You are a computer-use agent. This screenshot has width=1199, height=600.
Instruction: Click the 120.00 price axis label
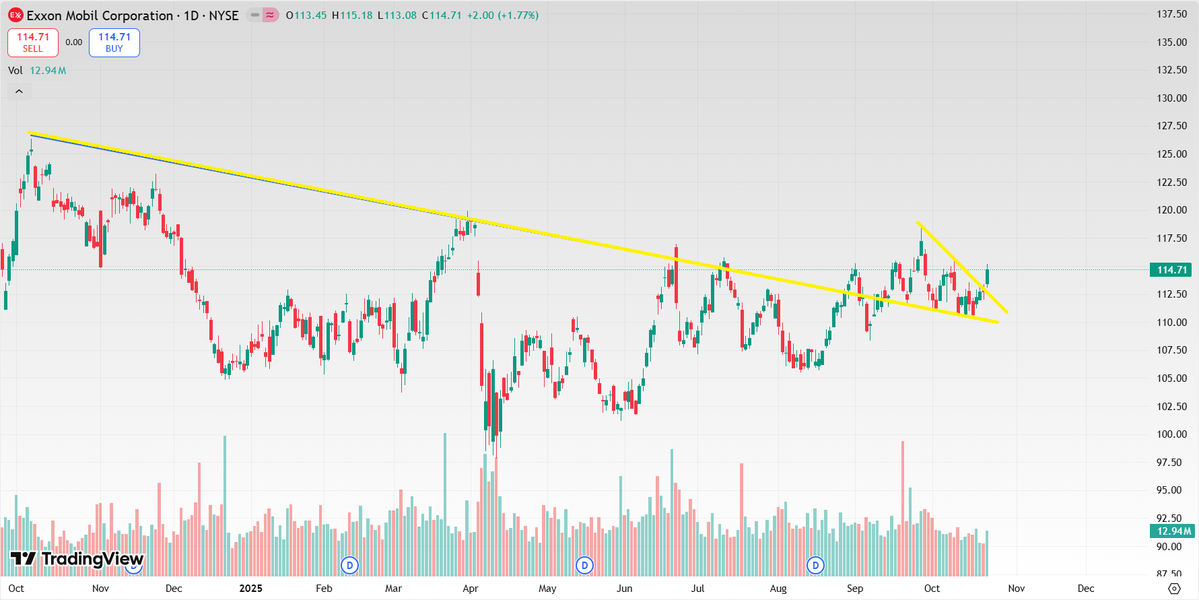tap(1170, 210)
